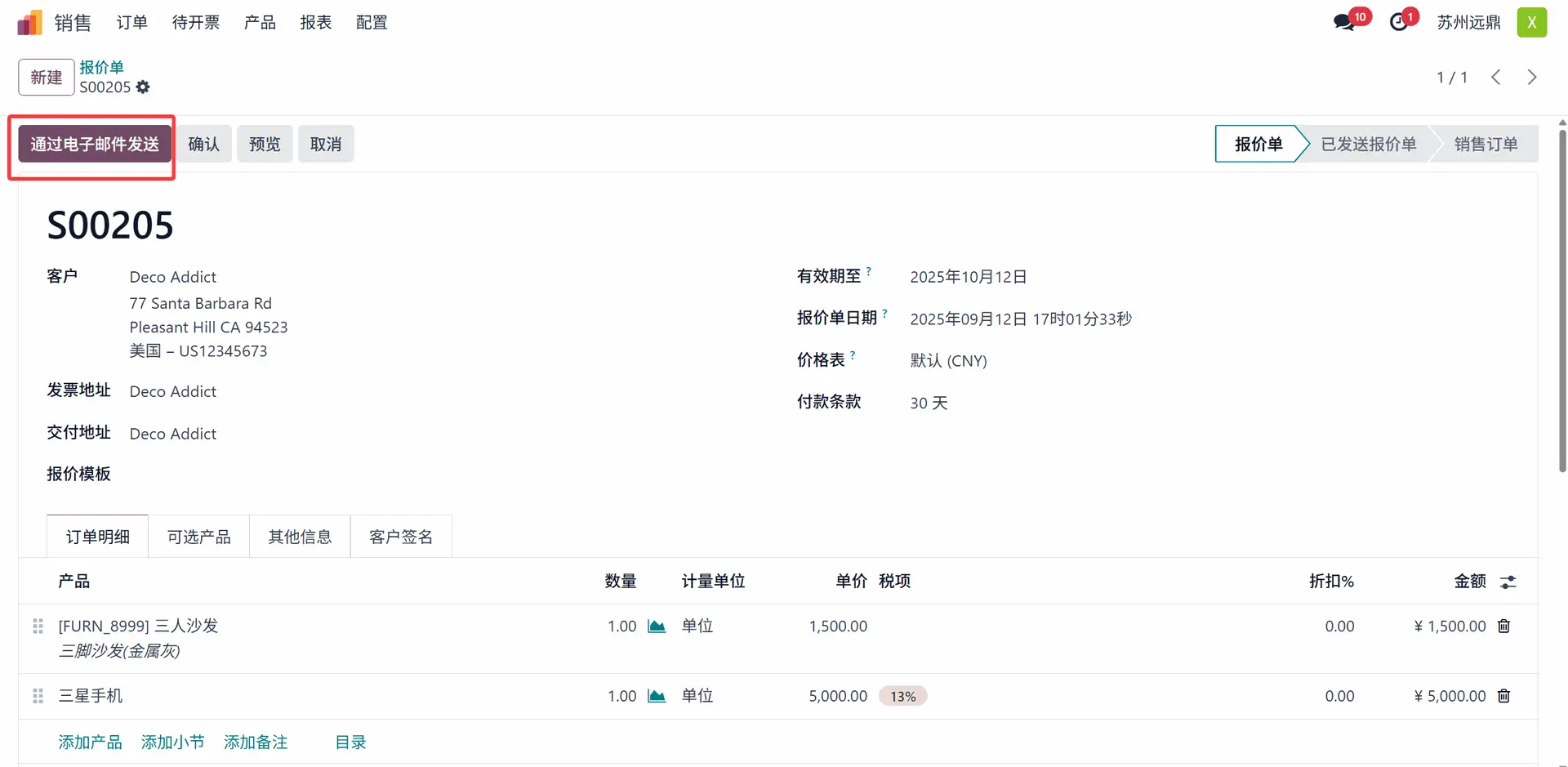View forecast chart icon for 三星手机 quantity
This screenshot has width=1568, height=767.
pyautogui.click(x=657, y=696)
